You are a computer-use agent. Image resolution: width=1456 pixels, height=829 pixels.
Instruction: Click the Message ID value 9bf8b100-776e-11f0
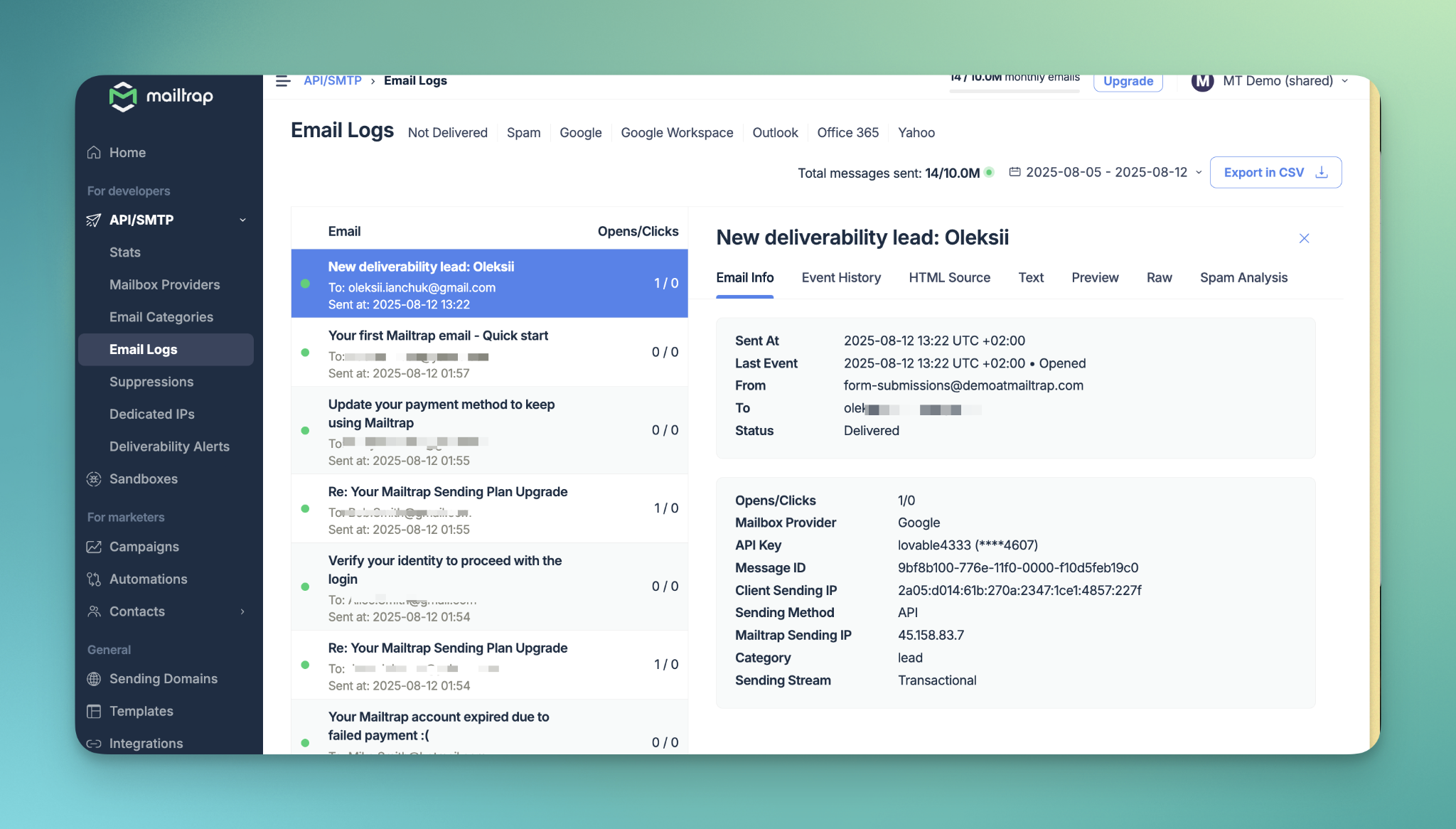coord(1018,568)
